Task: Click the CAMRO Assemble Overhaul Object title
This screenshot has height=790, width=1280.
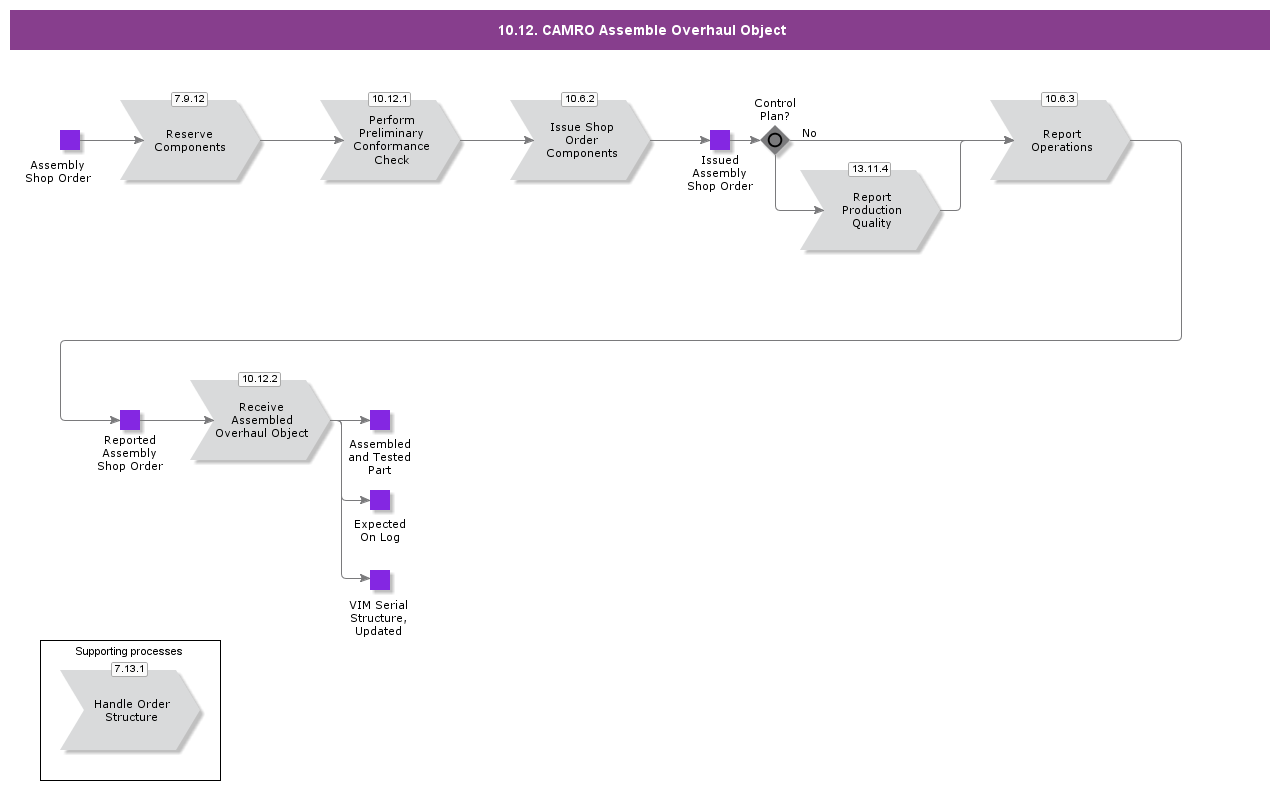Action: (x=642, y=30)
